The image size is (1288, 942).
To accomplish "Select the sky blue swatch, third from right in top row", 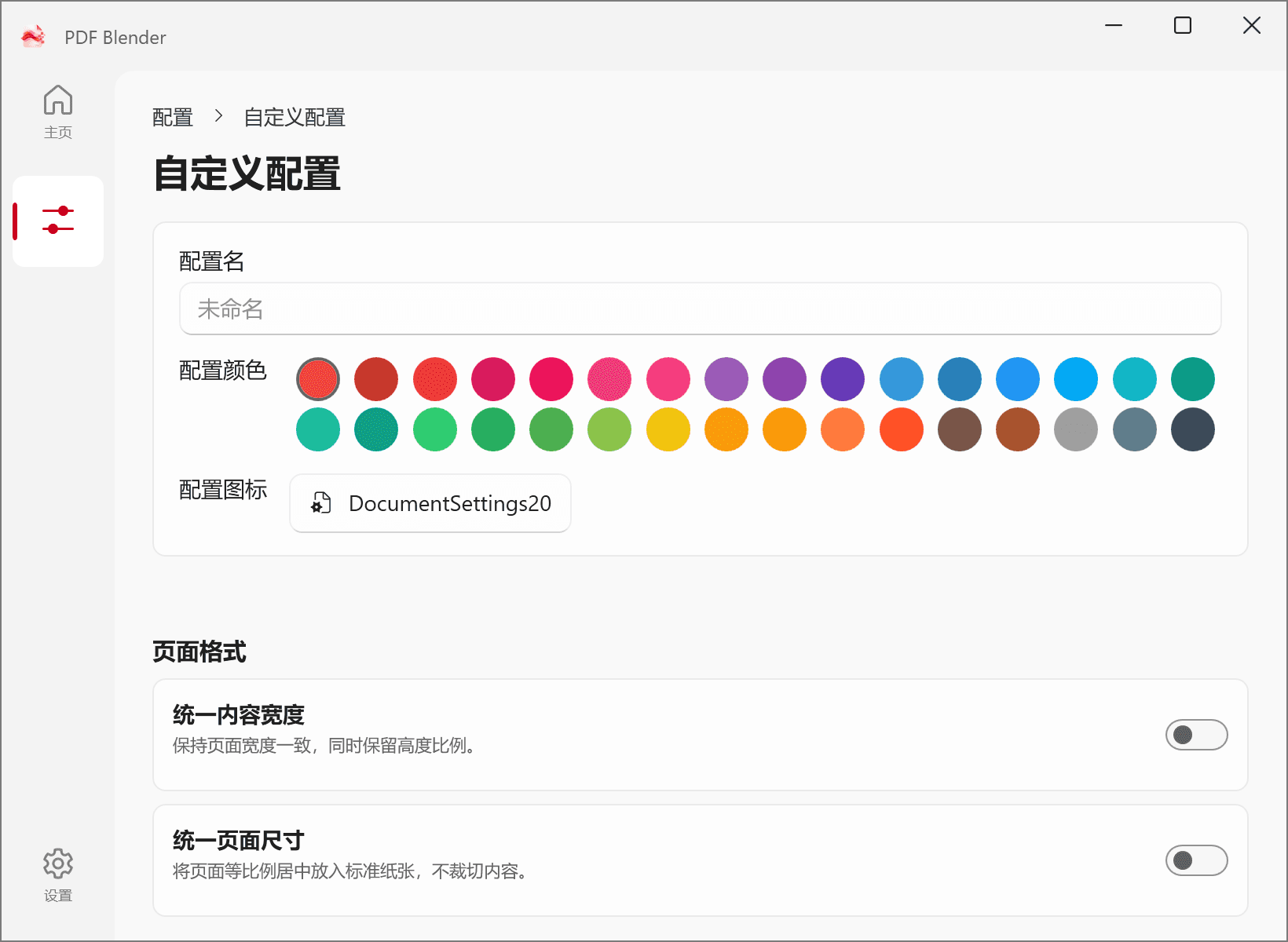I will [x=1076, y=379].
